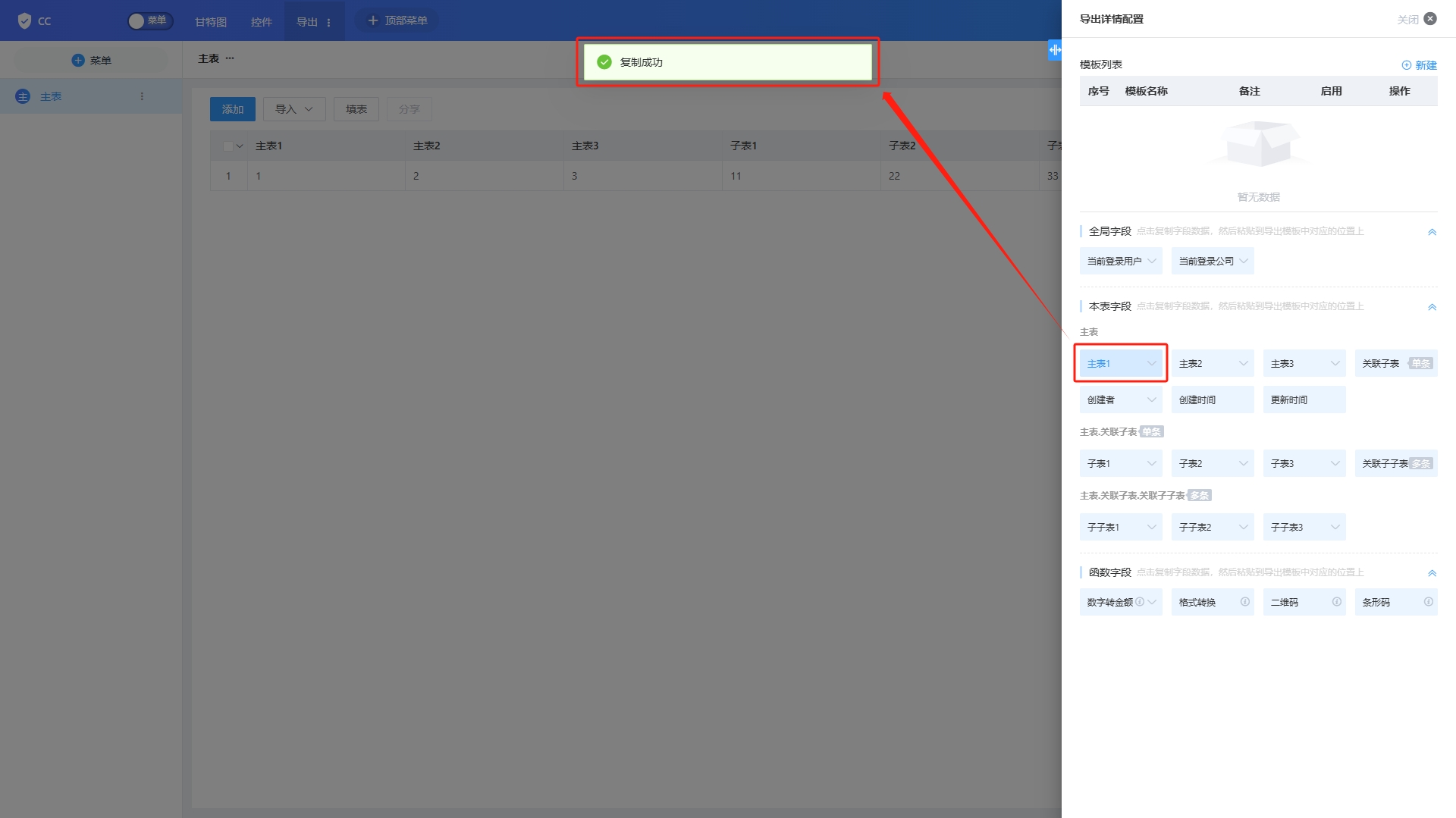Click the 添加 button
The image size is (1456, 818).
[x=233, y=109]
